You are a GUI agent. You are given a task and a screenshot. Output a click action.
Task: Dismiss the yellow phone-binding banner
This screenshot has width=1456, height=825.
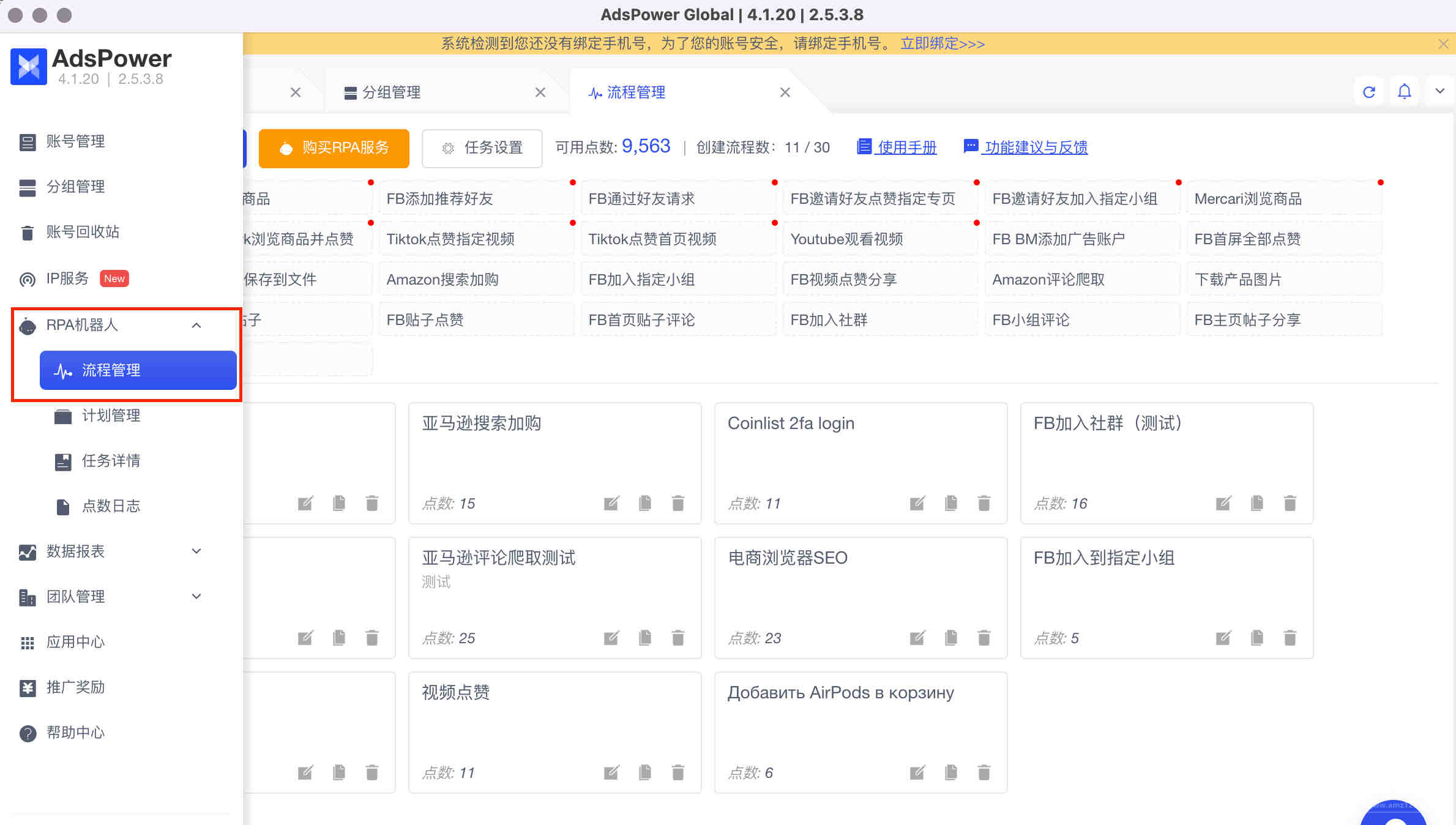click(x=1443, y=44)
